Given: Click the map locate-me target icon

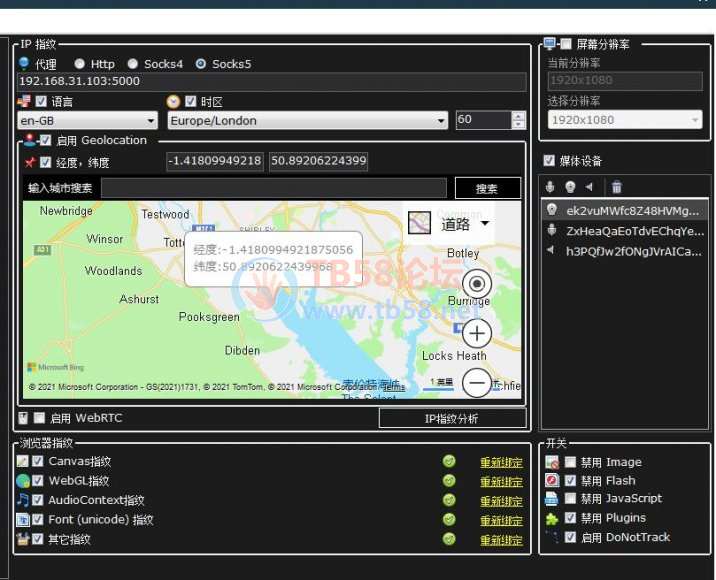Looking at the screenshot, I should (477, 284).
